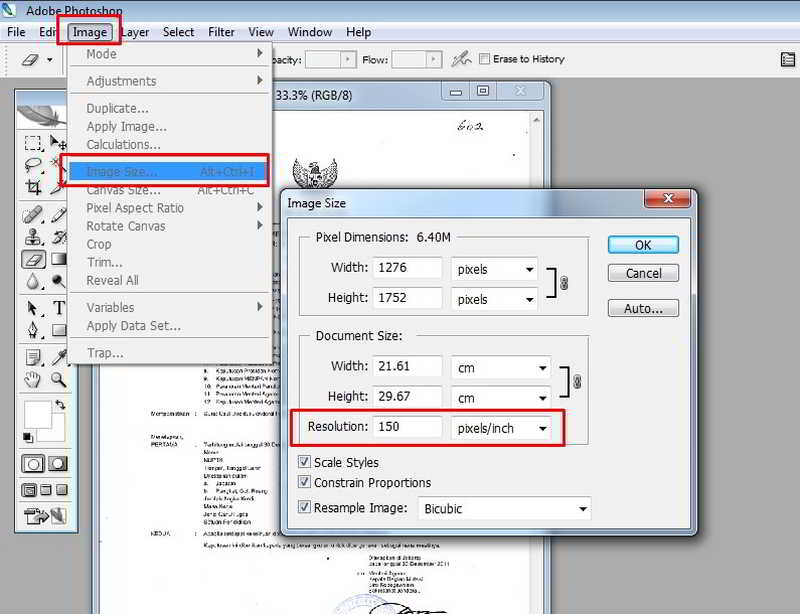This screenshot has height=614, width=800.
Task: Switch to Standard Screen Mode
Action: (30, 490)
